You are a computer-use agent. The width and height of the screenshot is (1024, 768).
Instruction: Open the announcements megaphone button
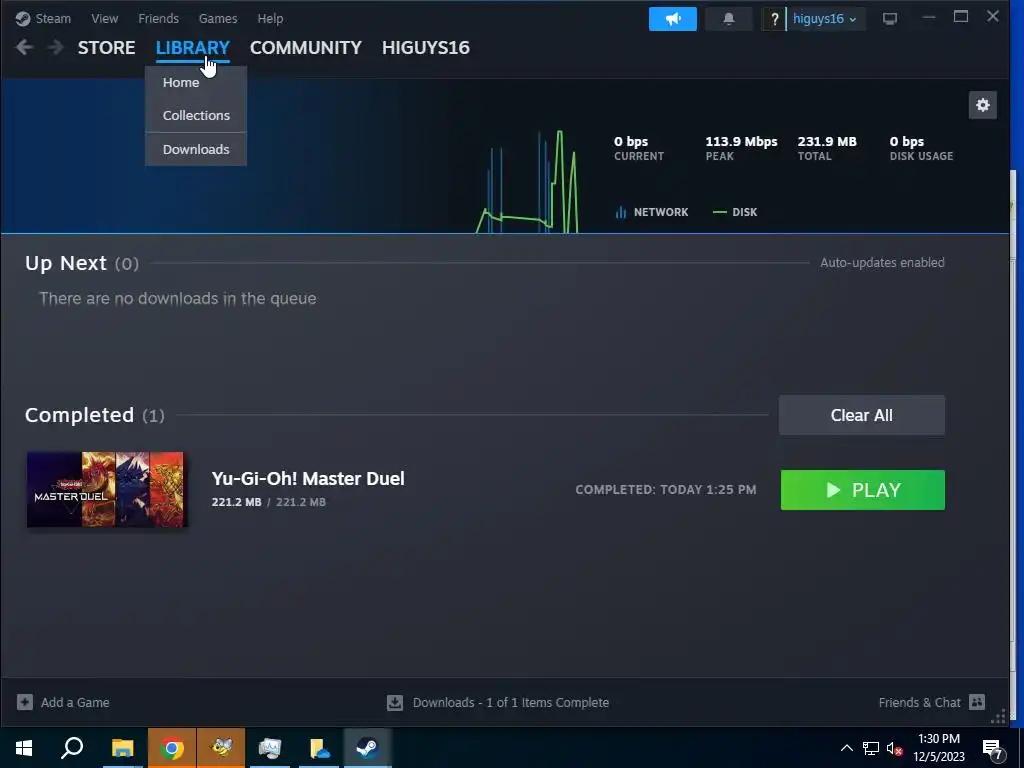[x=673, y=19]
